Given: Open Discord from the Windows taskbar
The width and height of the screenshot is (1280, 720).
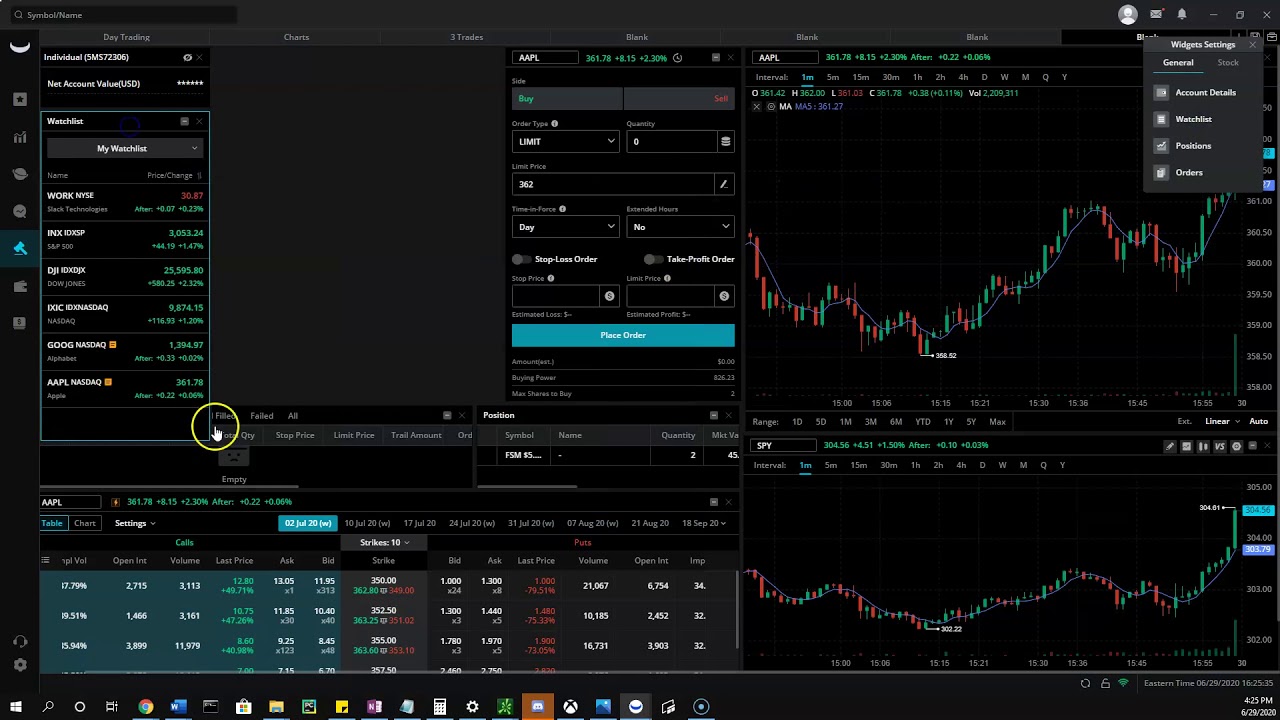Looking at the screenshot, I should (538, 707).
